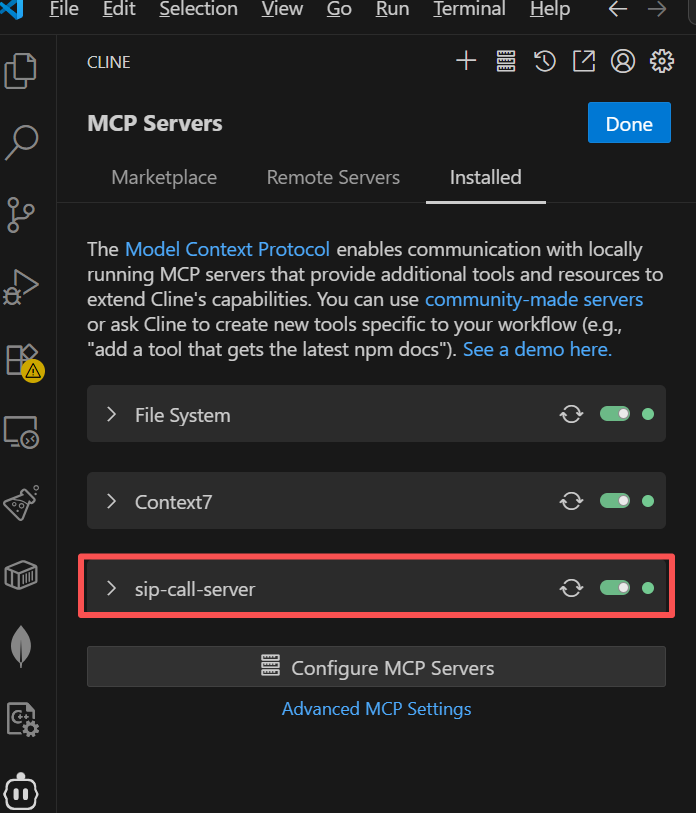The height and width of the screenshot is (813, 696).
Task: Restart the sip-call-server
Action: click(x=572, y=588)
